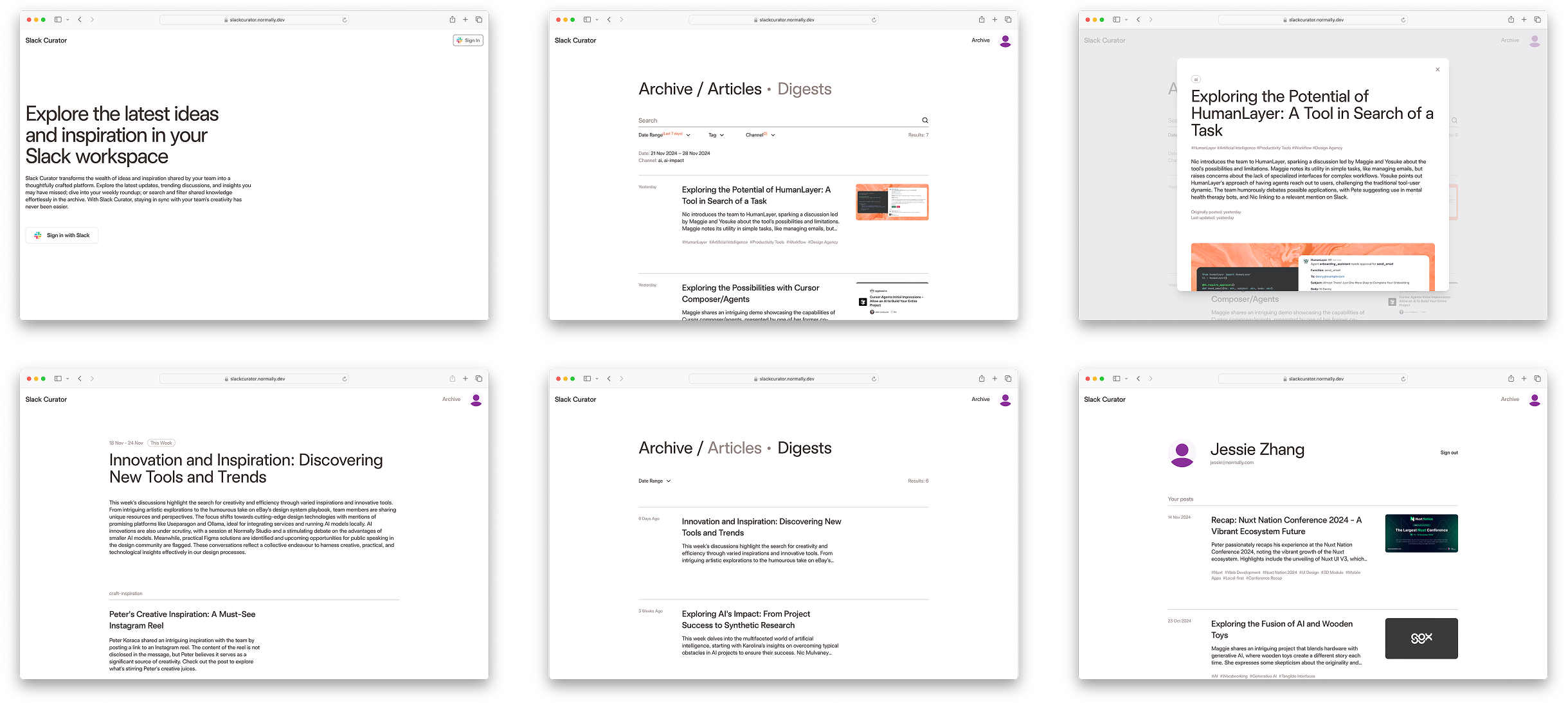Click the large purple avatar beside Jessie Zhang

1181,454
